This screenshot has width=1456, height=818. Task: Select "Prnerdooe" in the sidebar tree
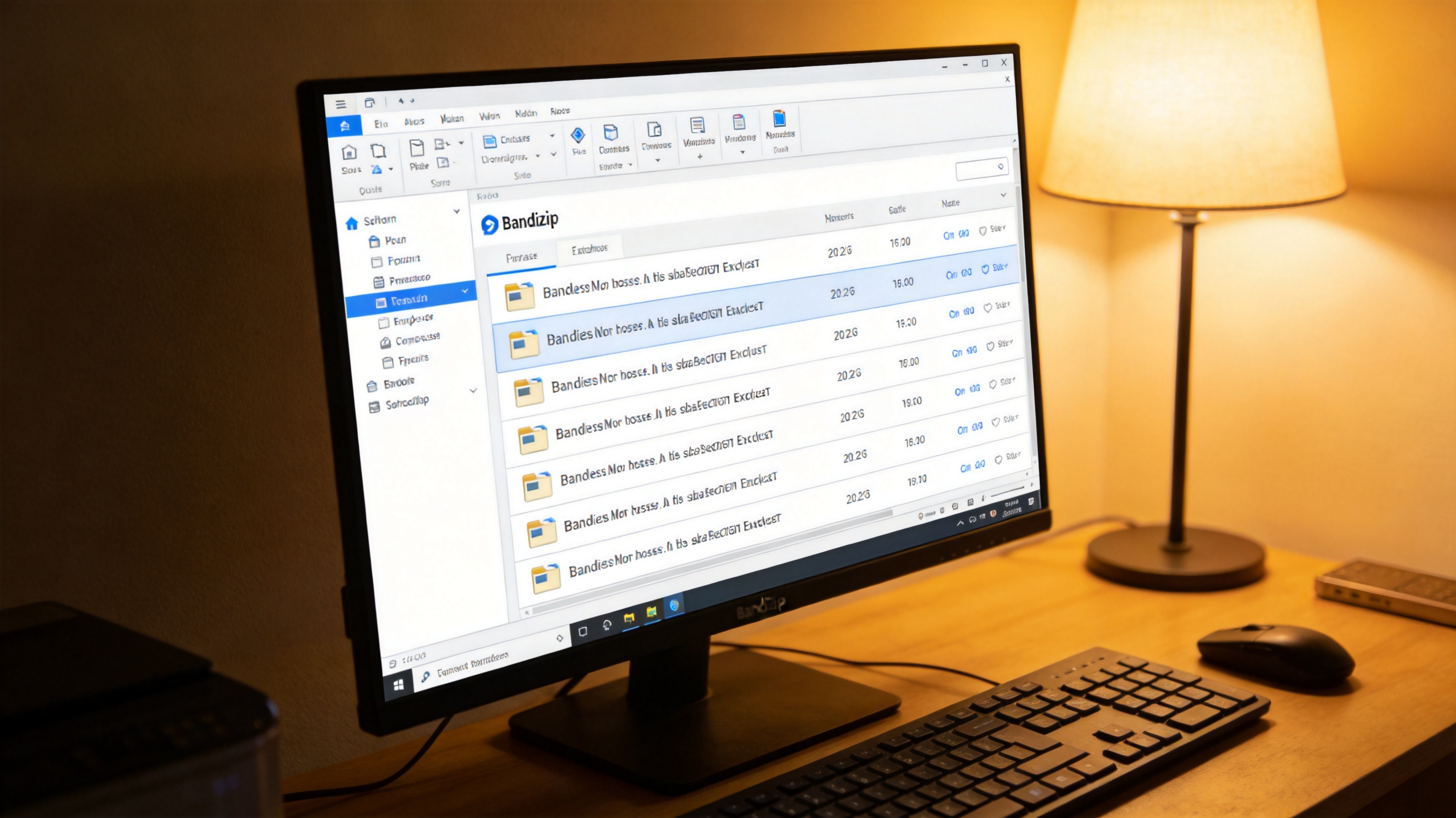409,279
